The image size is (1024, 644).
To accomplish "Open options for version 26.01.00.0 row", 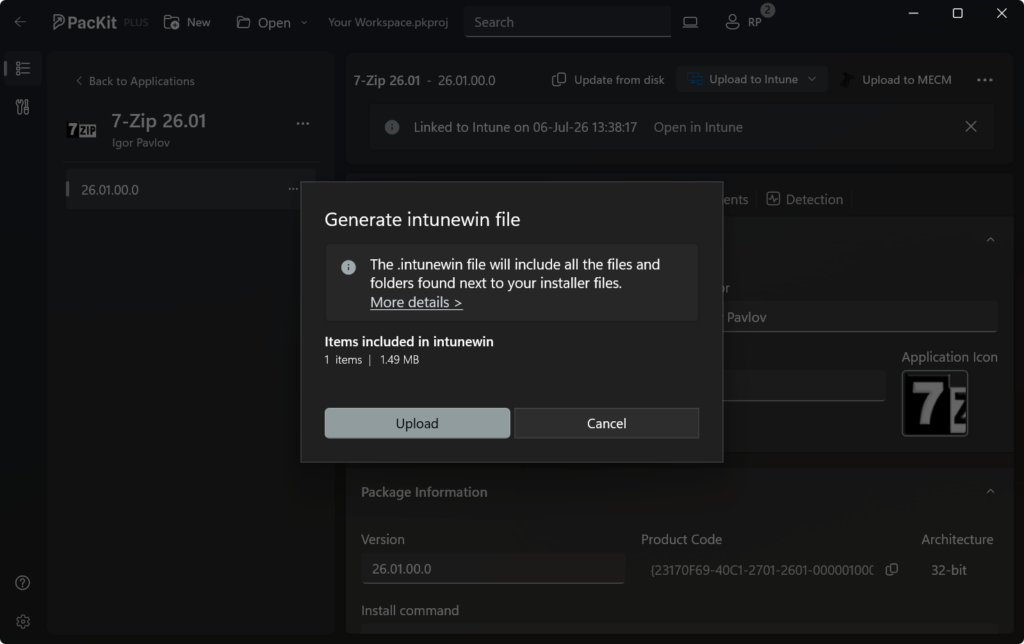I will (293, 189).
